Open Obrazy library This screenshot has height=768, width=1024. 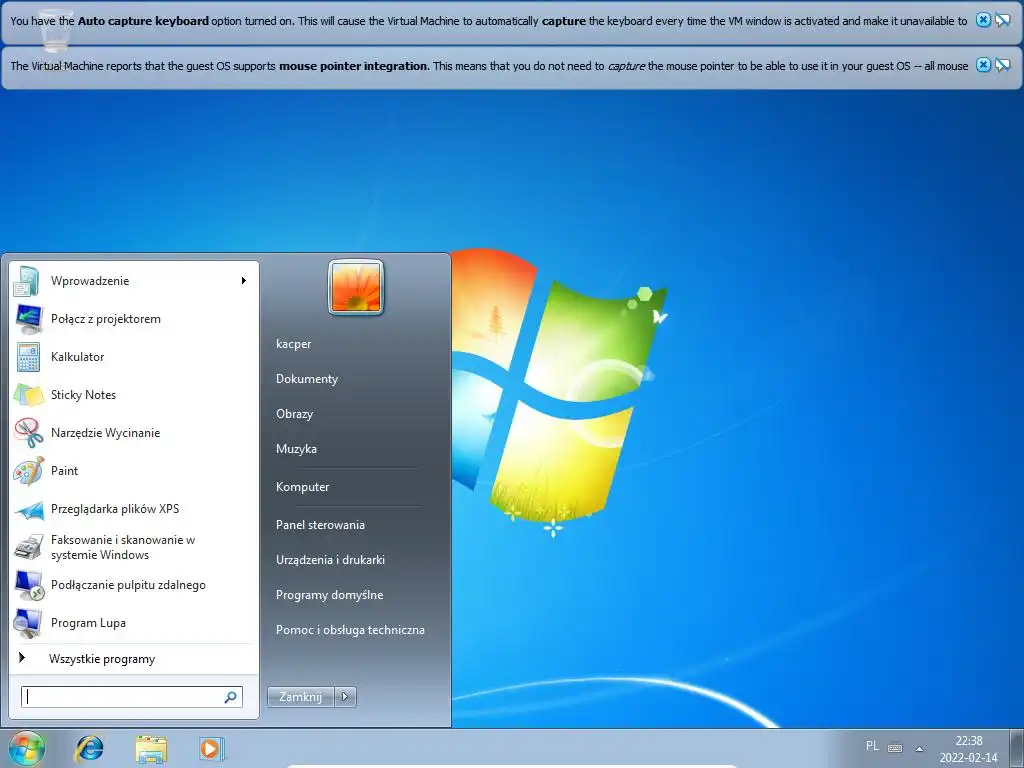point(295,414)
